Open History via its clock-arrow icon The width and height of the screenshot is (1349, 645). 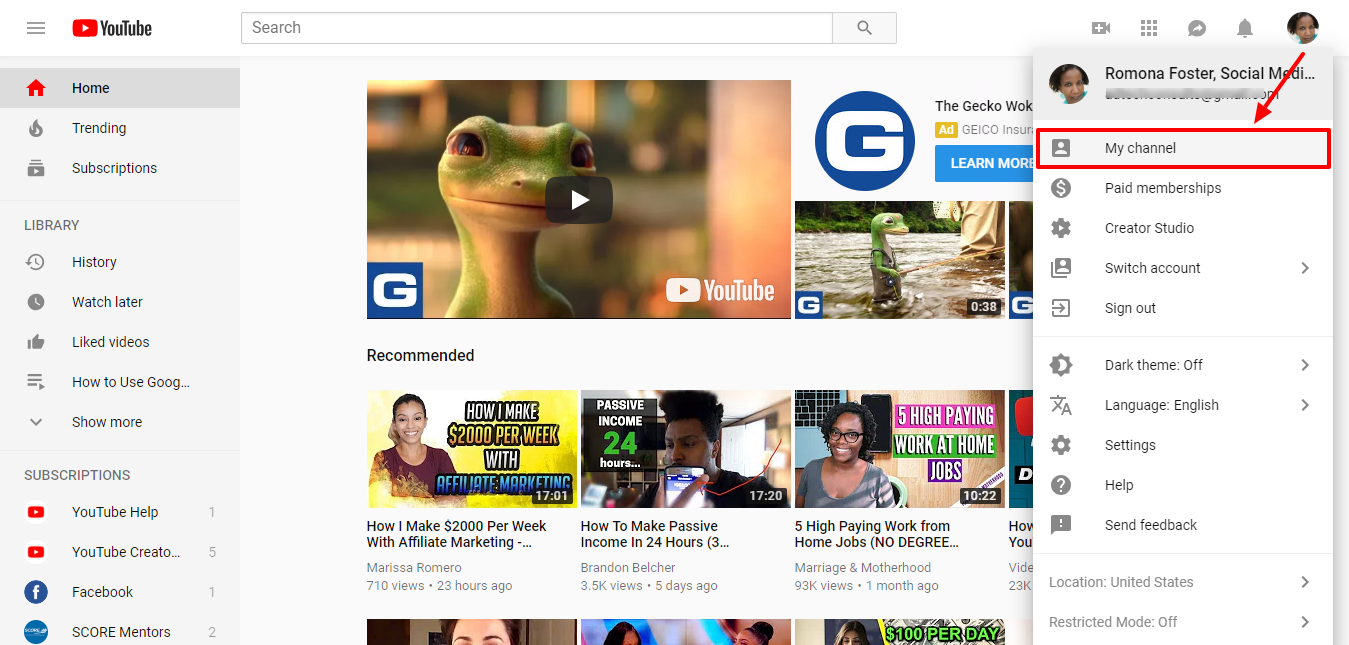[36, 262]
